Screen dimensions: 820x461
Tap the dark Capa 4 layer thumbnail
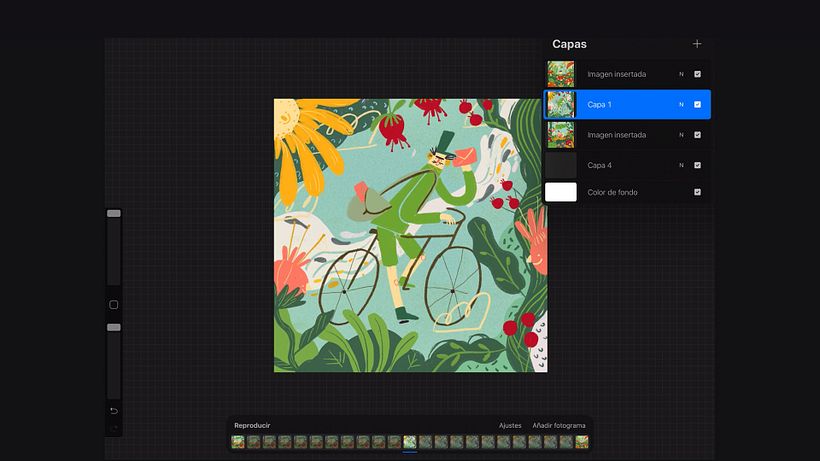(561, 165)
